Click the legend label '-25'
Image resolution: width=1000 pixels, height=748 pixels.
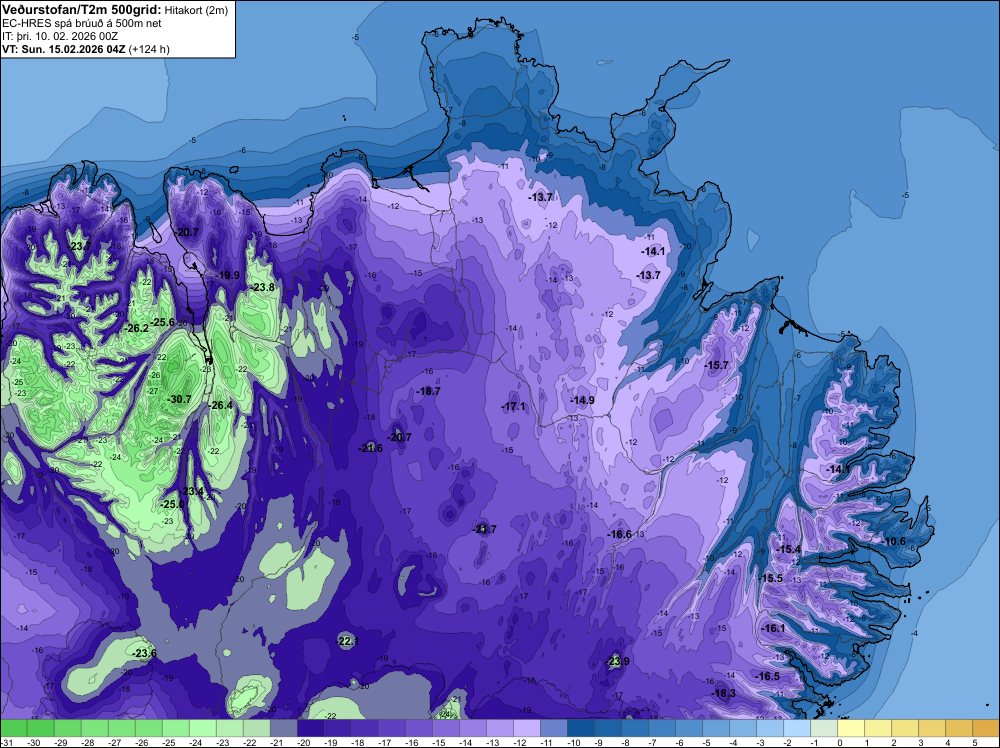[168, 743]
